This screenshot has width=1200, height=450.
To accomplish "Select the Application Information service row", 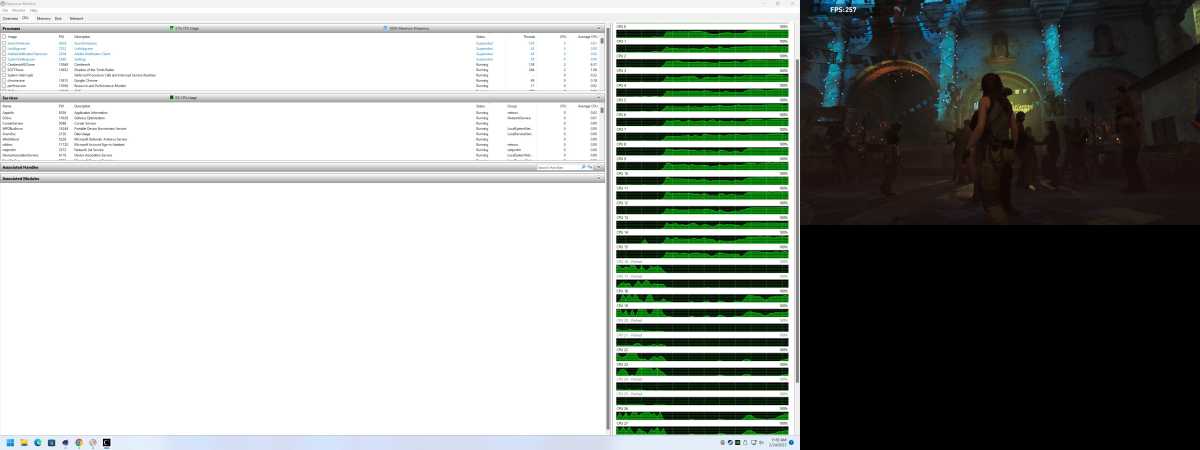I will (300, 112).
